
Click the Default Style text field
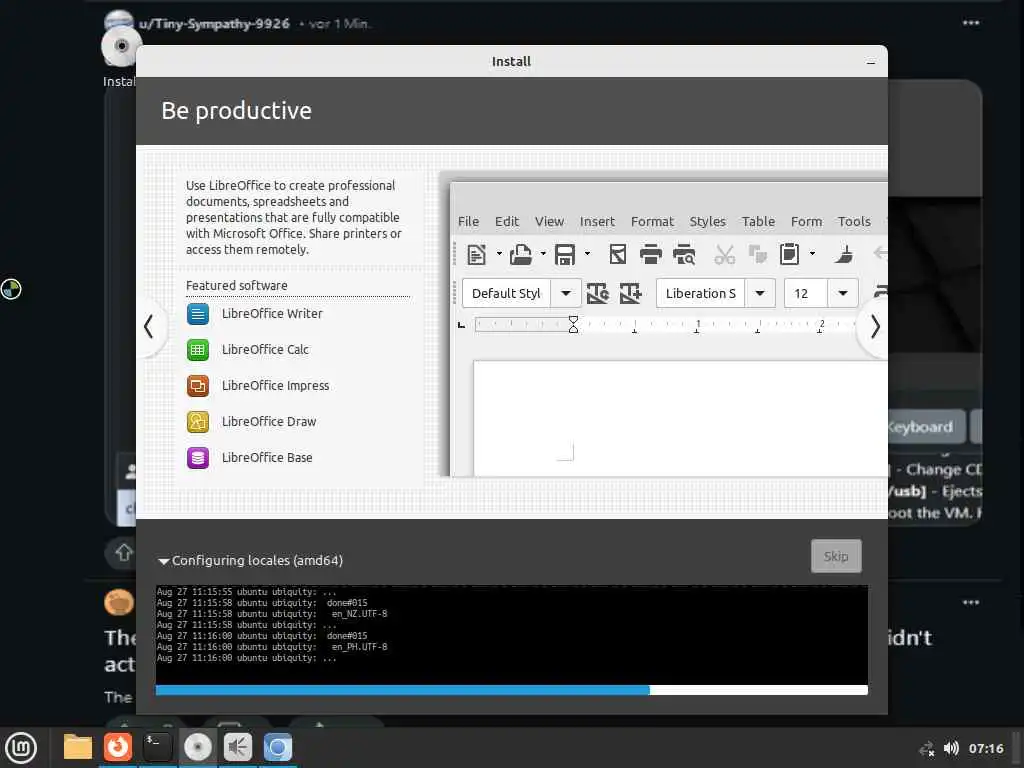507,293
